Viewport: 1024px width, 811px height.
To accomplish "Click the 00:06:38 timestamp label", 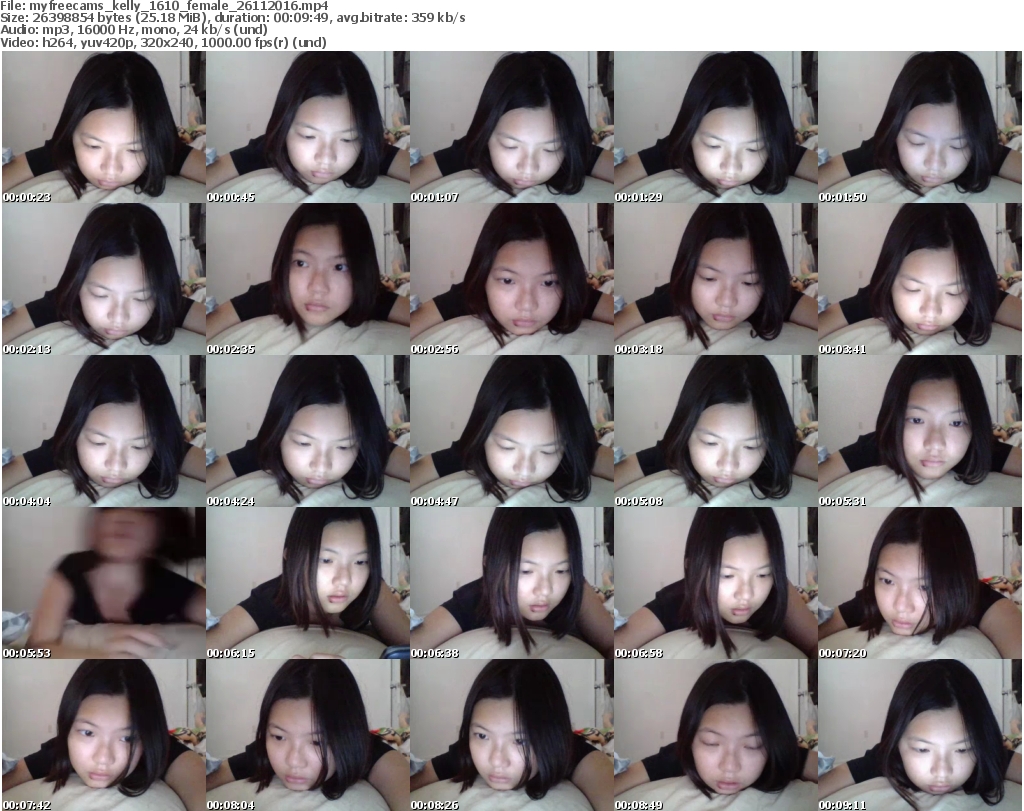I will [435, 652].
